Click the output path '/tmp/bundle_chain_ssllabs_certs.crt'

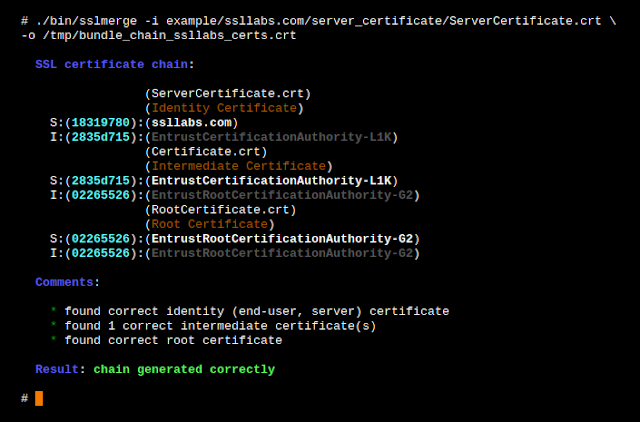click(x=169, y=36)
